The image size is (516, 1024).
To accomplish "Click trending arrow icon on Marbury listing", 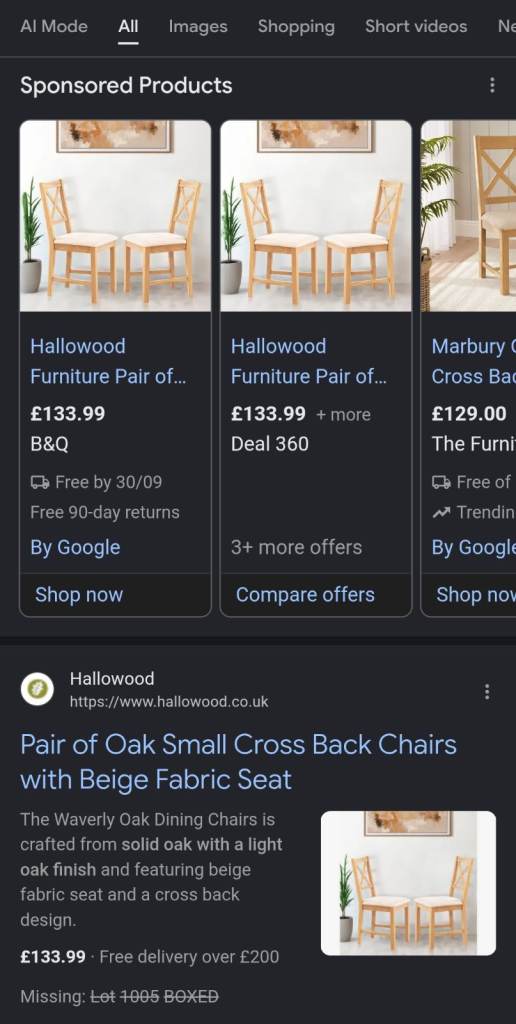I will (x=441, y=513).
